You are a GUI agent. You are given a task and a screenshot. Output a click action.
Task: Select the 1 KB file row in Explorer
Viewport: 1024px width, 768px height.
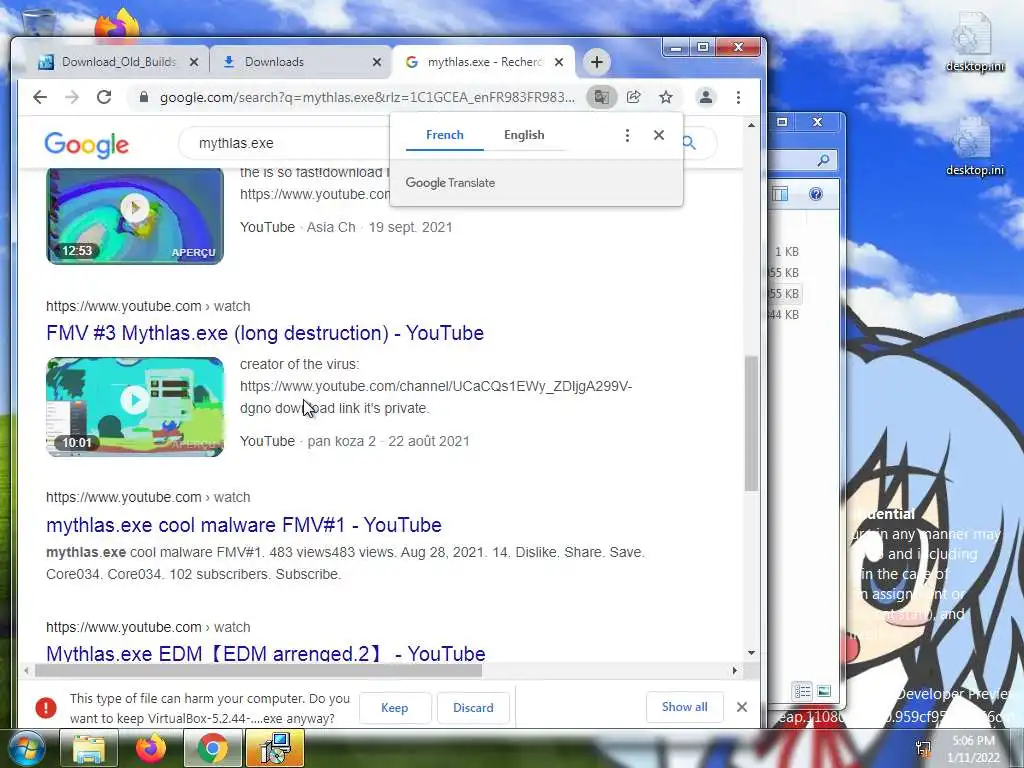(786, 251)
